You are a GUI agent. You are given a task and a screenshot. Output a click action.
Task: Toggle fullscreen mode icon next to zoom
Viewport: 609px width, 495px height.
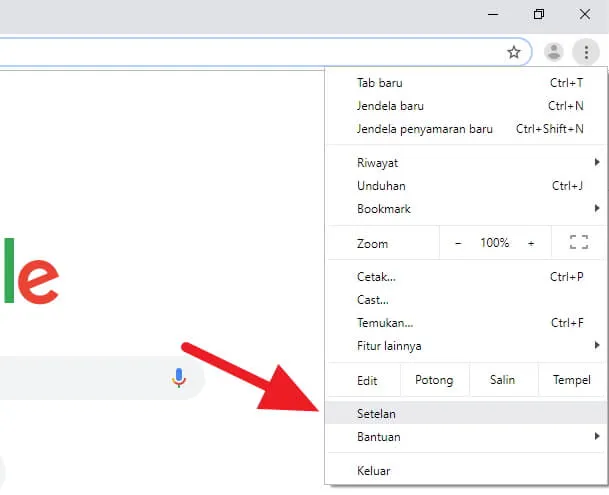pyautogui.click(x=578, y=243)
